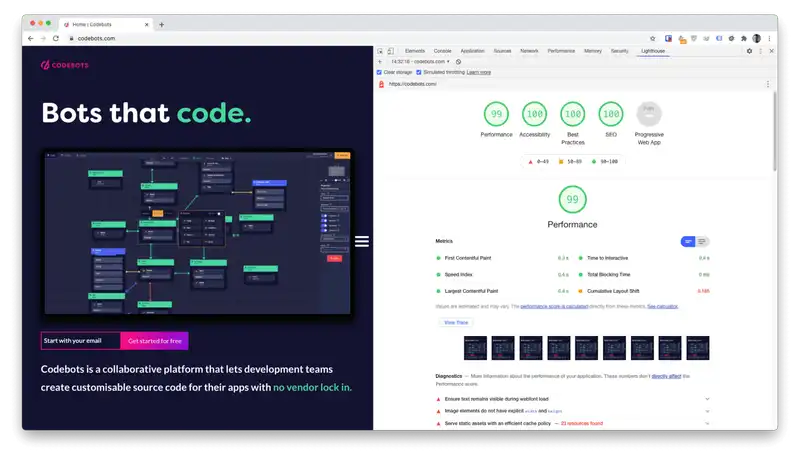Expand 'Serve static assets with efficient cache policy'
Image resolution: width=800 pixels, height=459 pixels.
pyautogui.click(x=707, y=424)
